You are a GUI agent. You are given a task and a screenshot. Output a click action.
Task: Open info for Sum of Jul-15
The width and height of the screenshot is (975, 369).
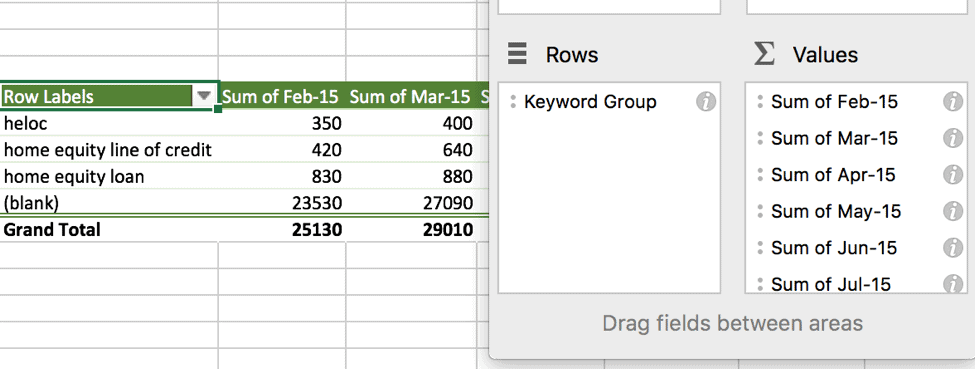point(953,284)
